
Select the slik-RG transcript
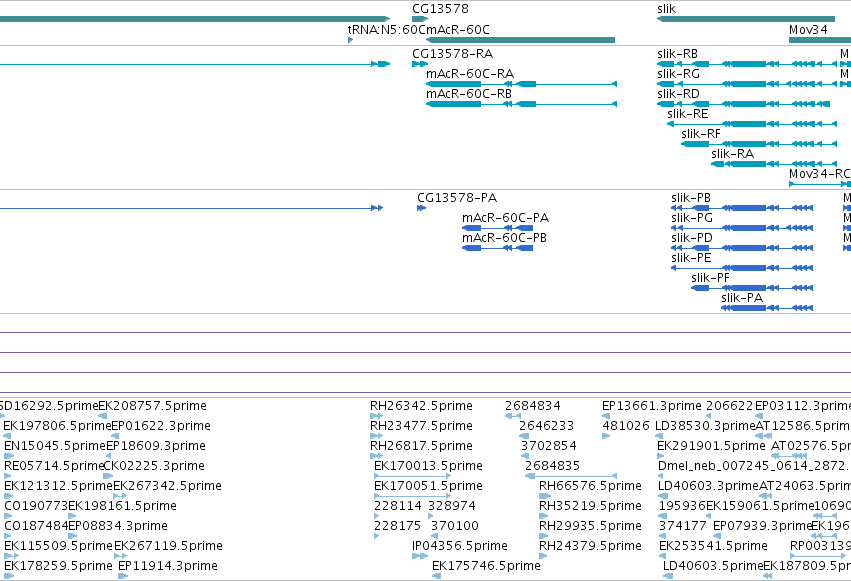[x=747, y=84]
